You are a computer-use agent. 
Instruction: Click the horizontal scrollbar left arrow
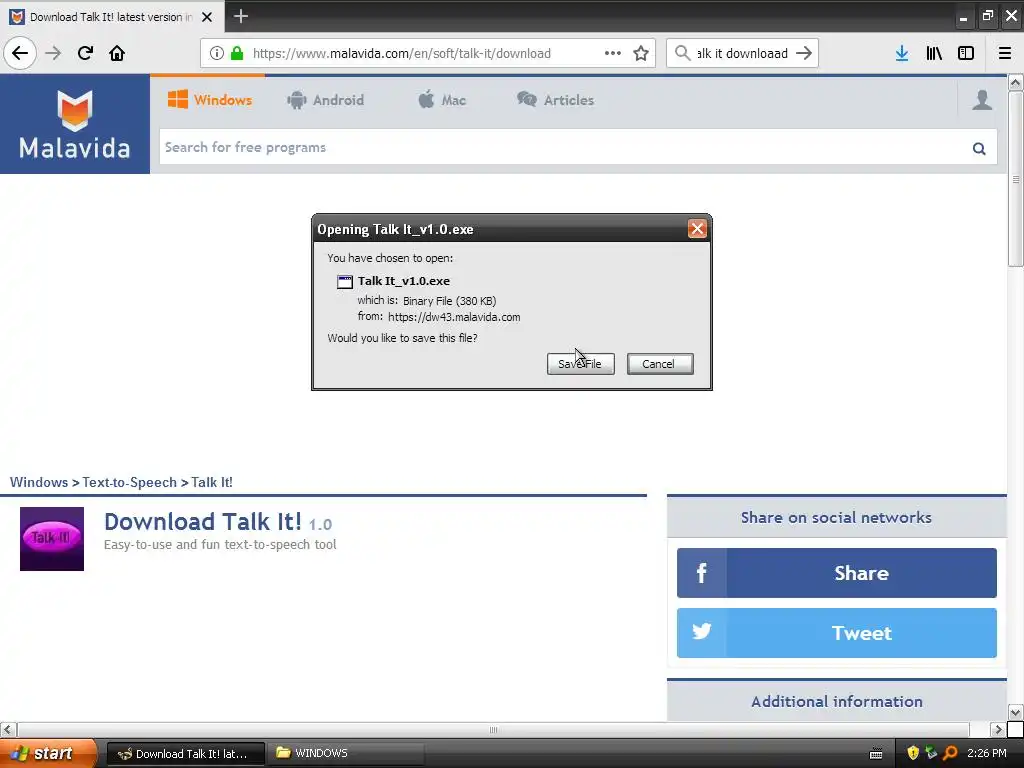coord(8,729)
